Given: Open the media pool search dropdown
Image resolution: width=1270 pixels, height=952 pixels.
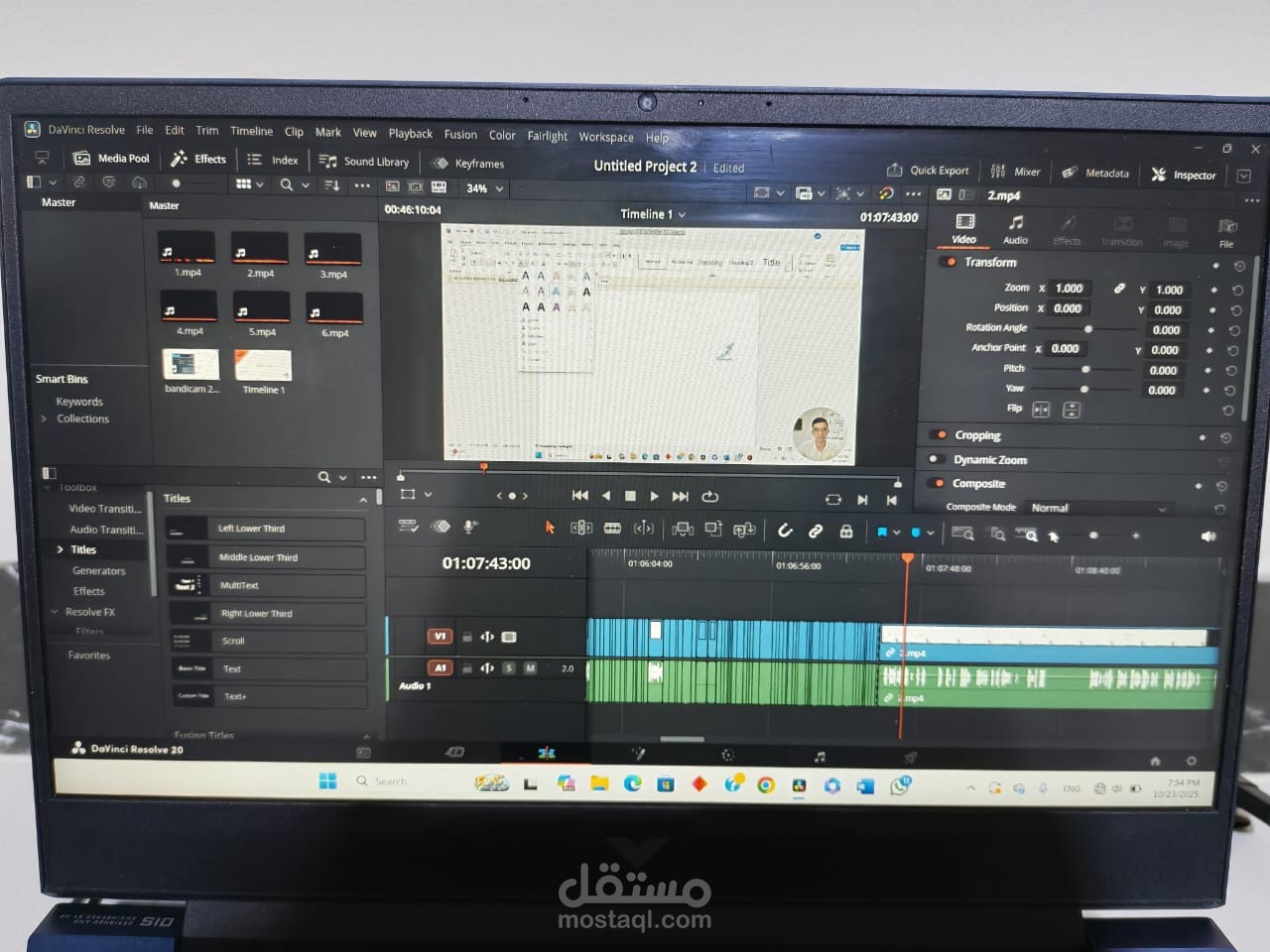Looking at the screenshot, I should point(307,185).
